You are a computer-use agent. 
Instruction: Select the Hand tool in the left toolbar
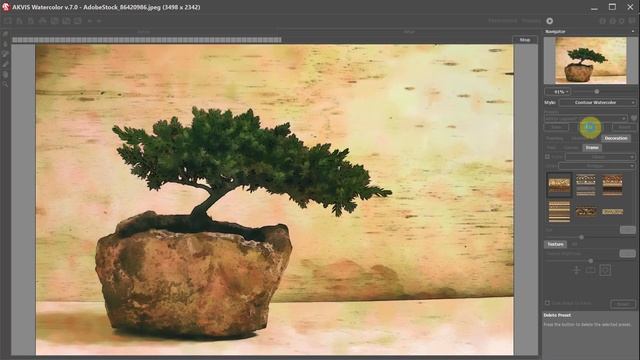(x=5, y=74)
